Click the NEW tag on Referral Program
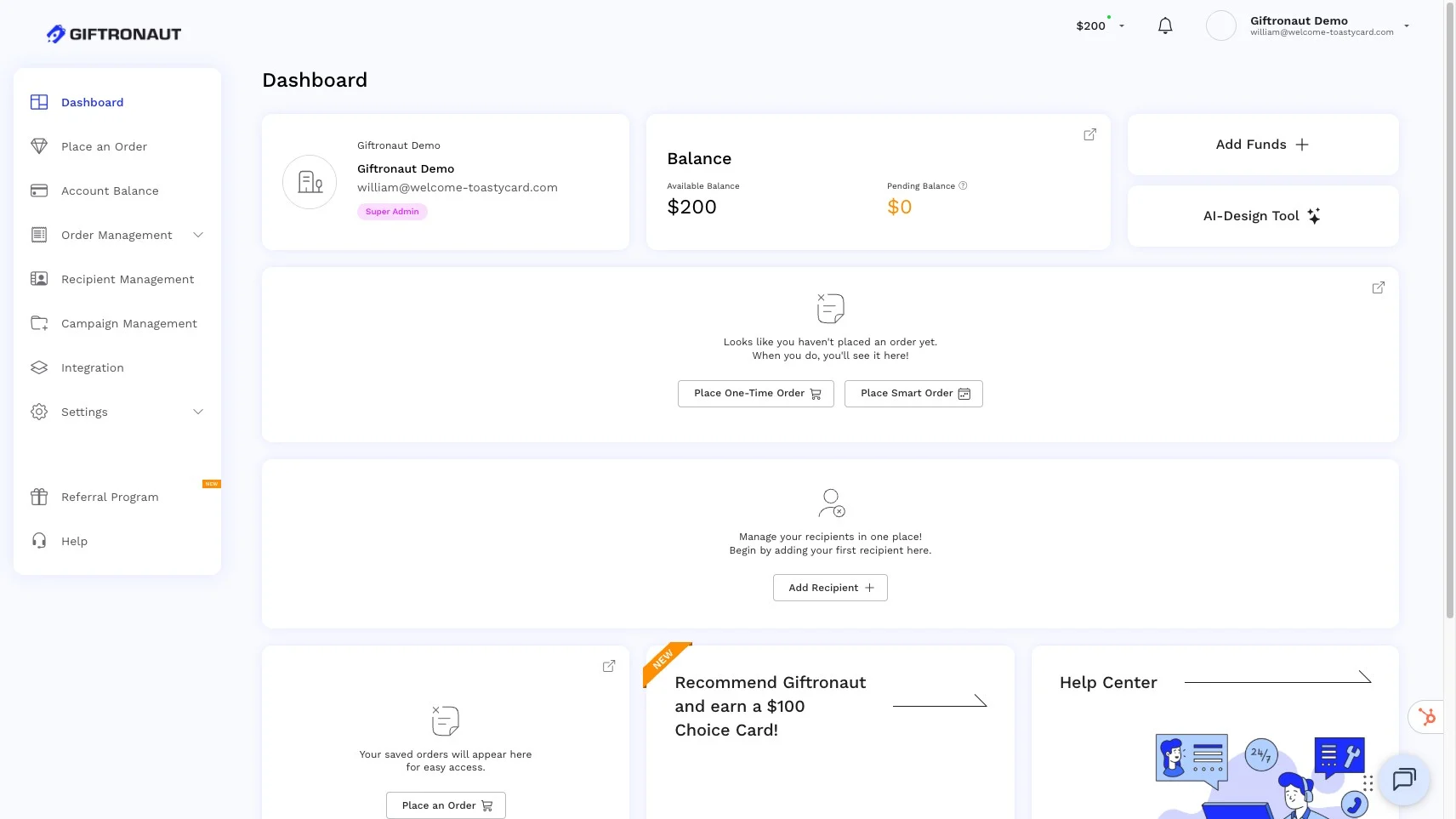The height and width of the screenshot is (819, 1456). pyautogui.click(x=212, y=484)
